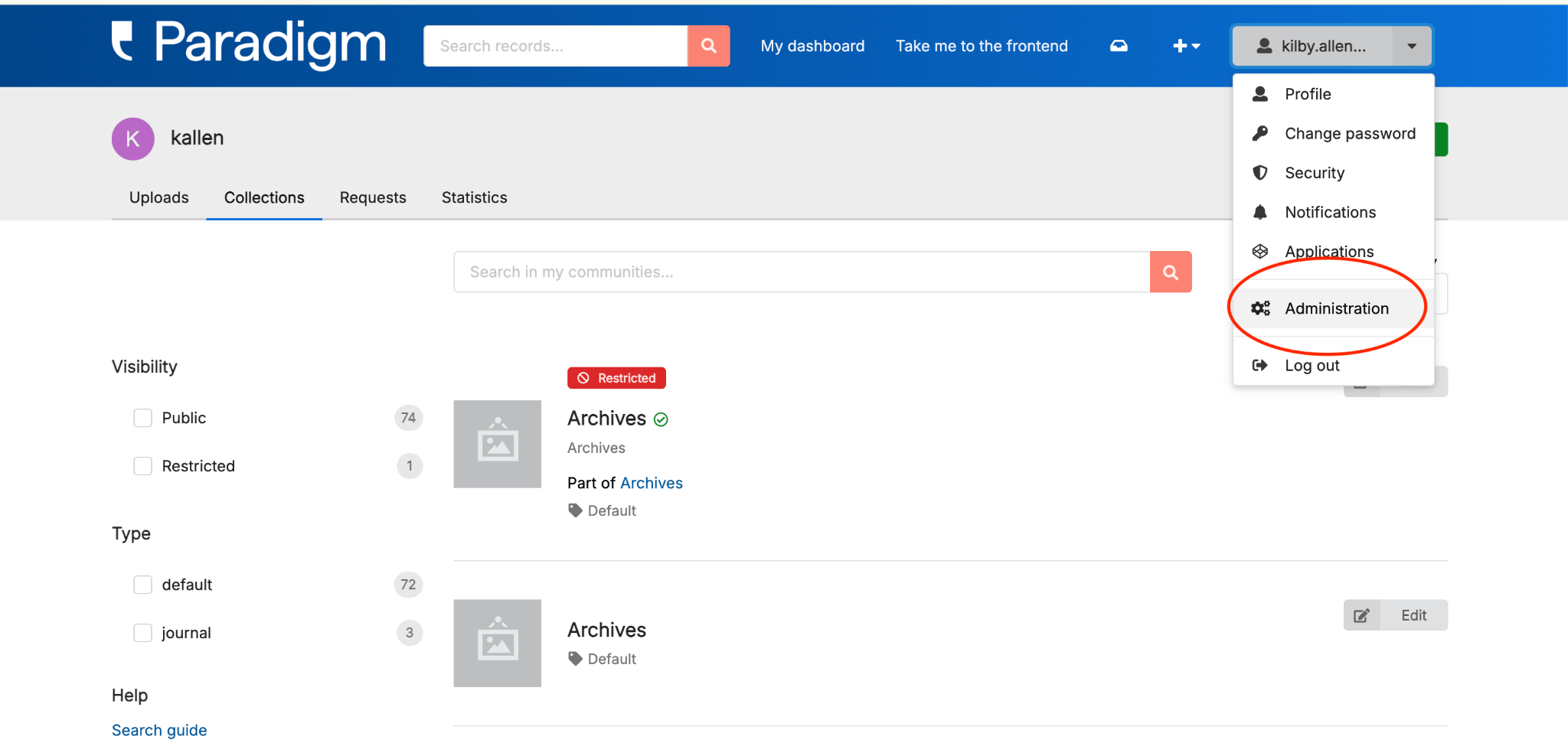Click the communities search magnifier button
Viewport: 1568px width, 756px height.
pos(1171,272)
